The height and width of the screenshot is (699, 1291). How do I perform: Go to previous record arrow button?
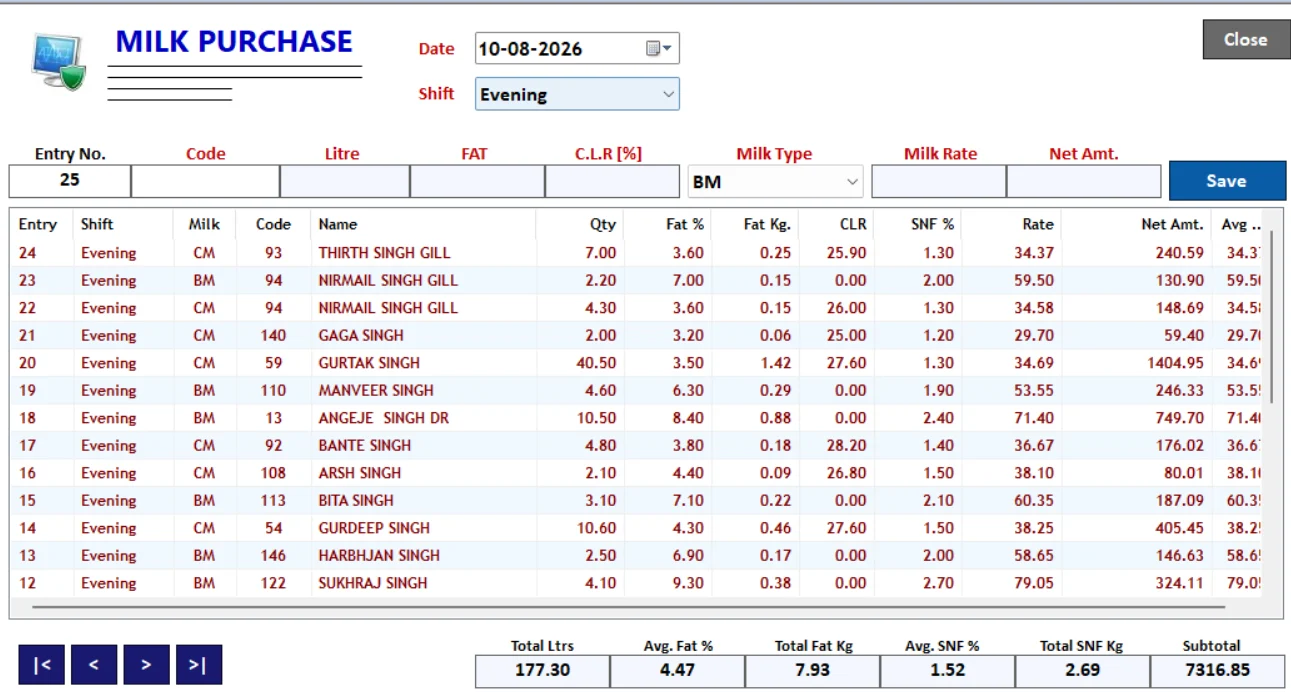[93, 665]
